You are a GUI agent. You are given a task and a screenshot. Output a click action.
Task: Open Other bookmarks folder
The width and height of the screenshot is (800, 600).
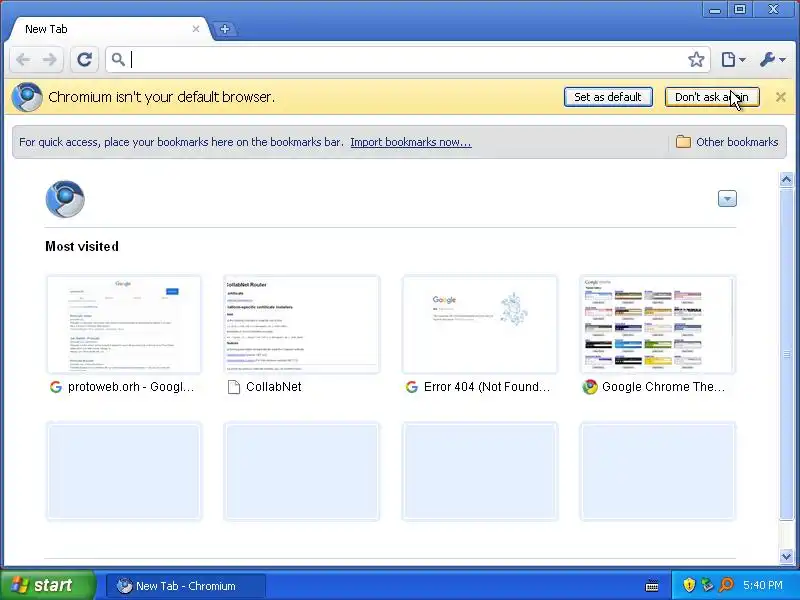[727, 142]
